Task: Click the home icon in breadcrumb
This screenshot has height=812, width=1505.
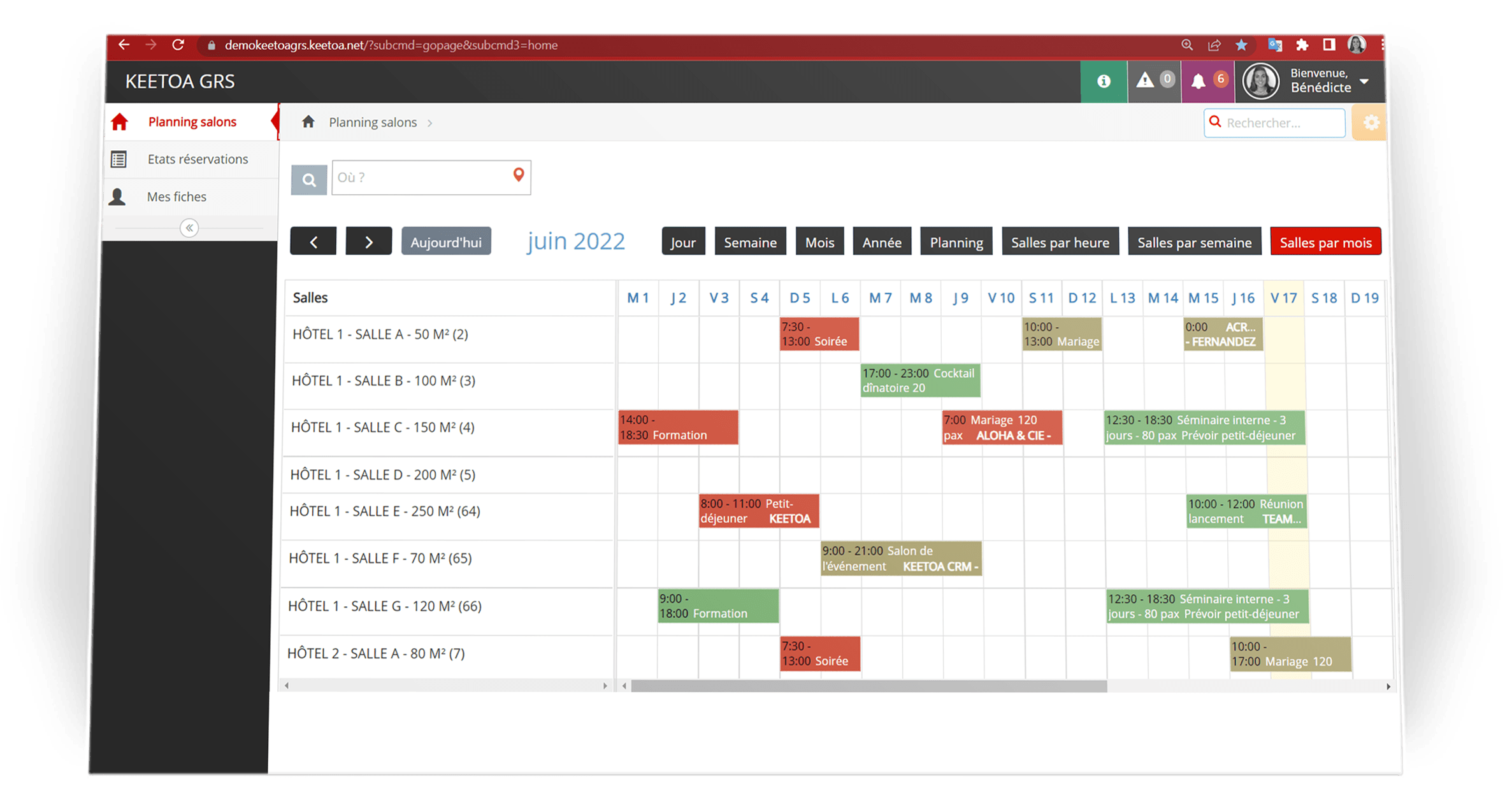Action: 308,122
